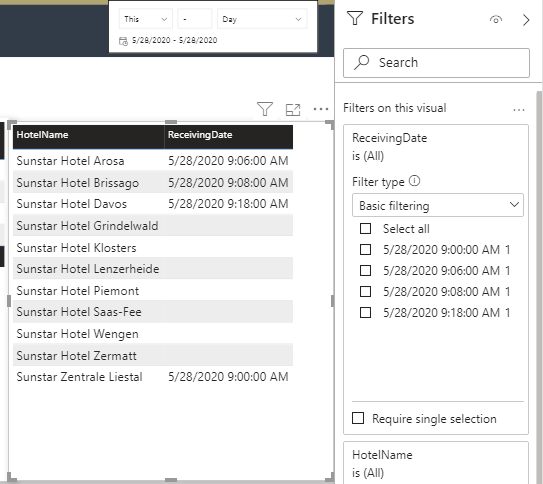This screenshot has width=543, height=484.
Task: Select the Sunstar Hotel Zermatt row
Action: click(153, 356)
